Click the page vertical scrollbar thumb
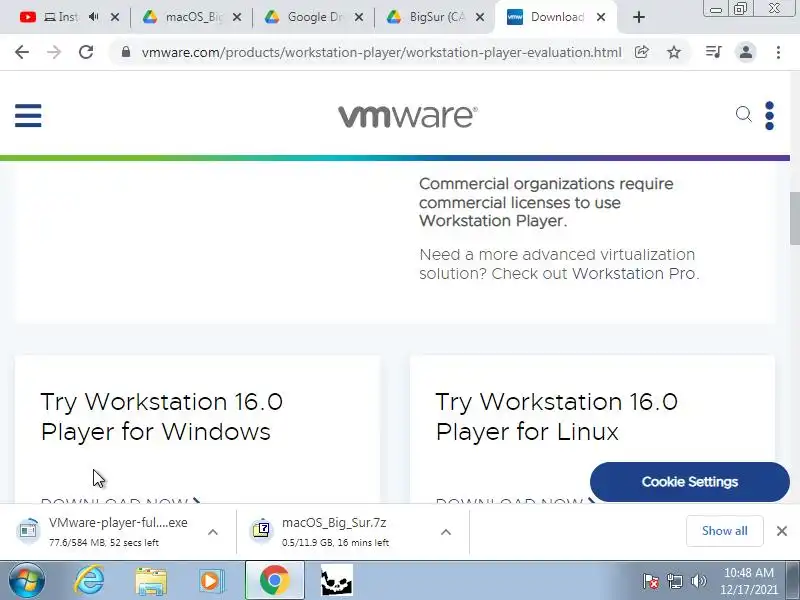The width and height of the screenshot is (800, 600). [x=794, y=218]
